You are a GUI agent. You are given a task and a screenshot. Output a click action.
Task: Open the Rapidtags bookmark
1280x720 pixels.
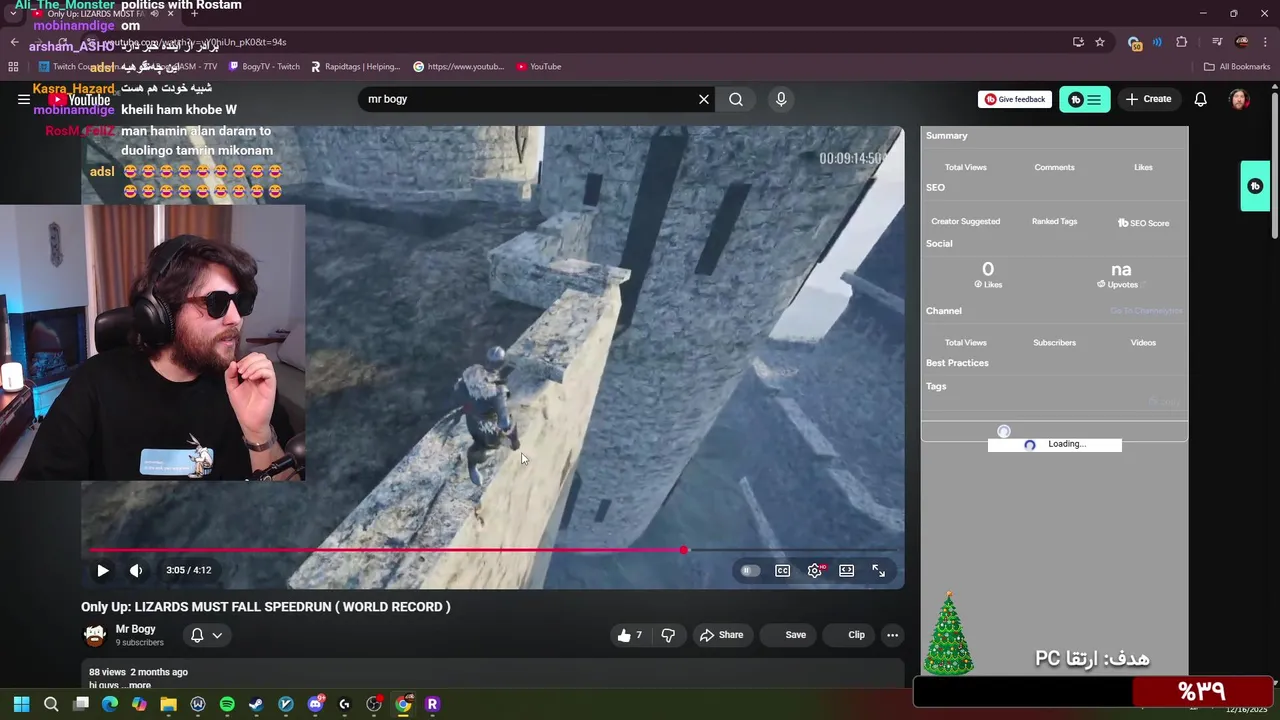point(355,67)
